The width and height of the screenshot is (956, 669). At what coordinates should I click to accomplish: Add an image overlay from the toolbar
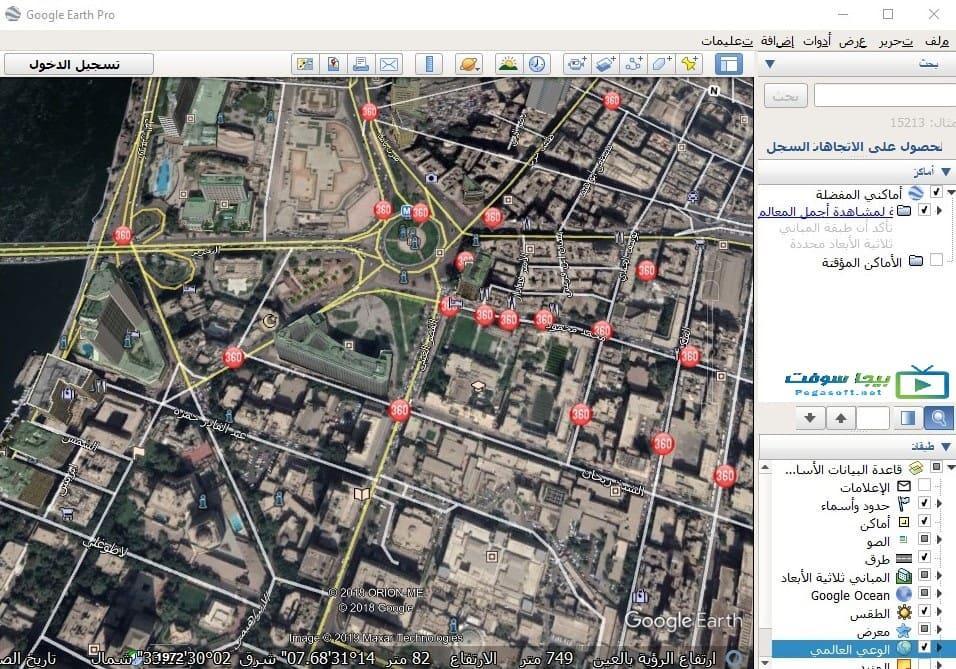click(605, 64)
